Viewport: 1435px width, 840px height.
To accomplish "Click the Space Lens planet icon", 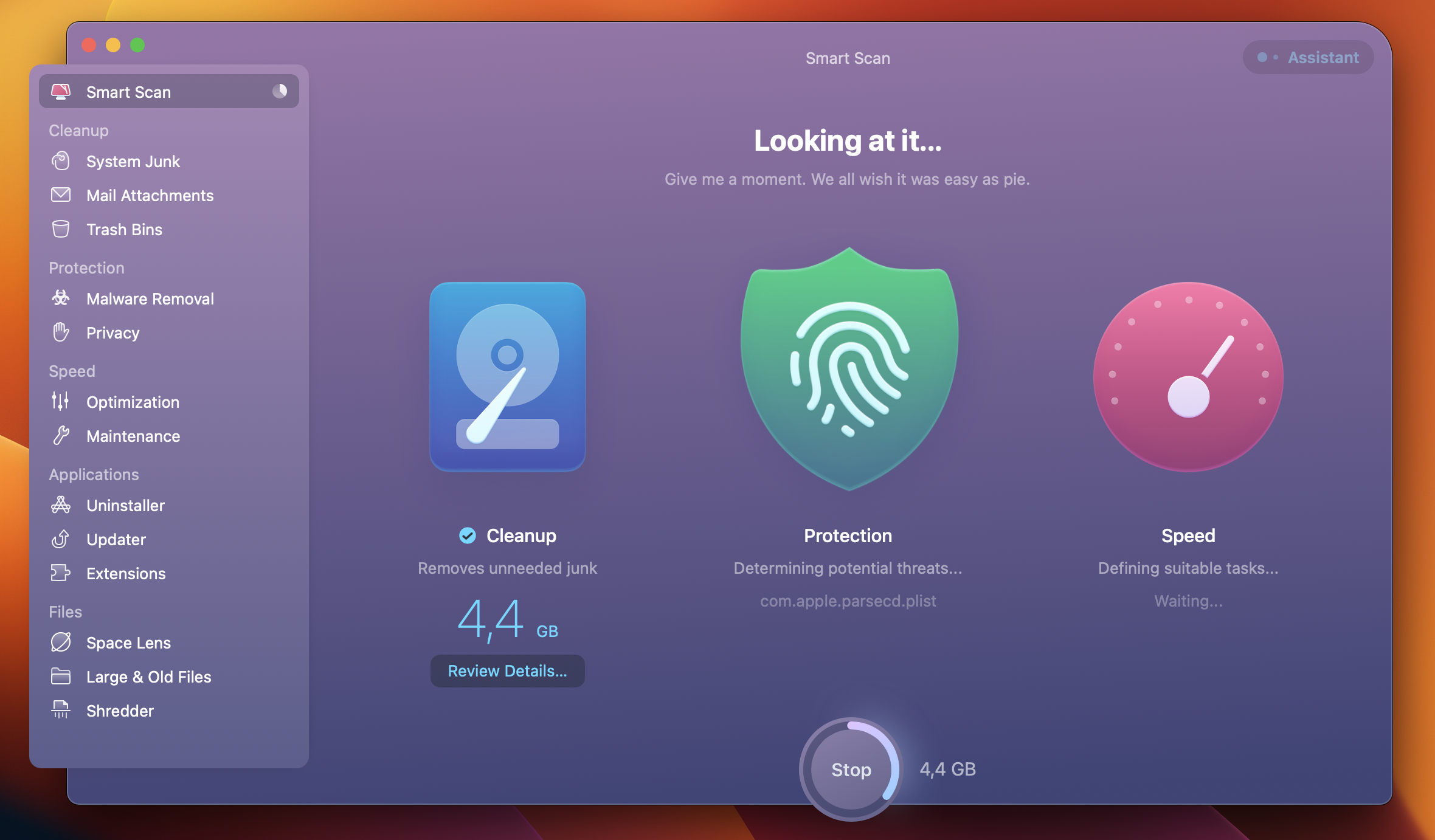I will point(61,642).
